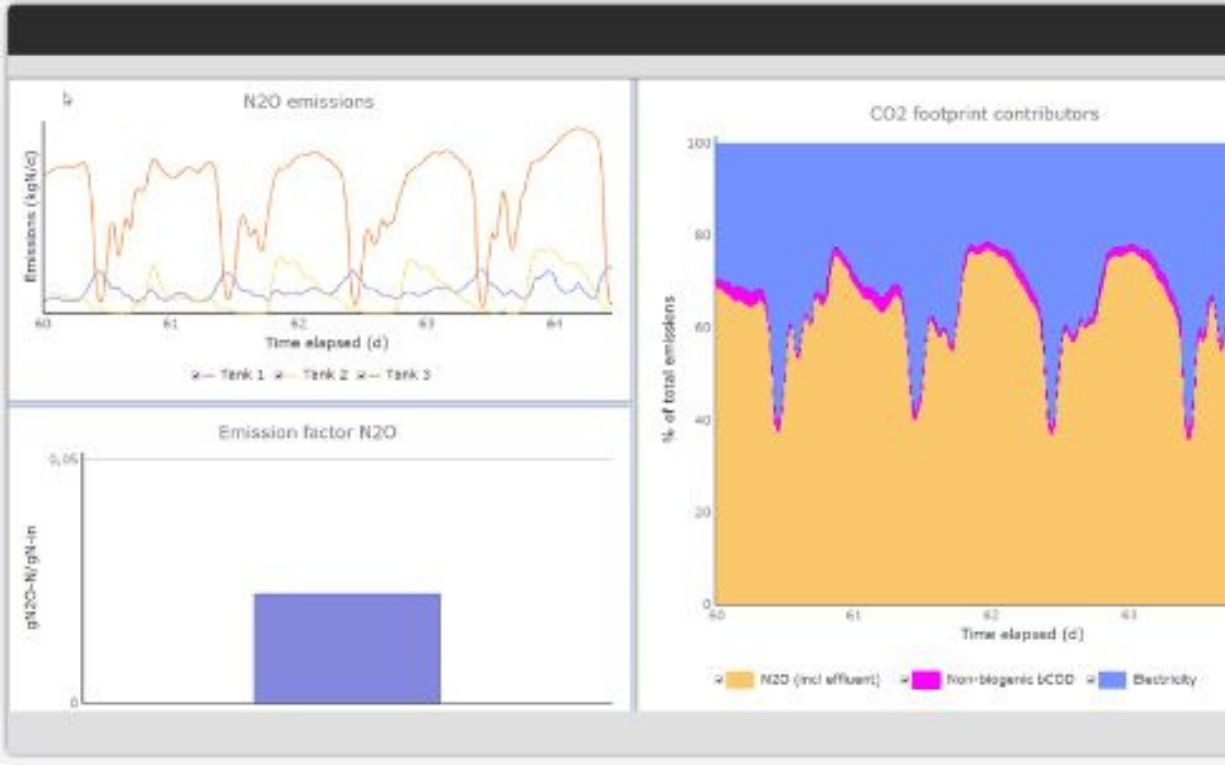Uncheck the Electricity legend checkbox
The width and height of the screenshot is (1225, 765).
pos(1091,680)
